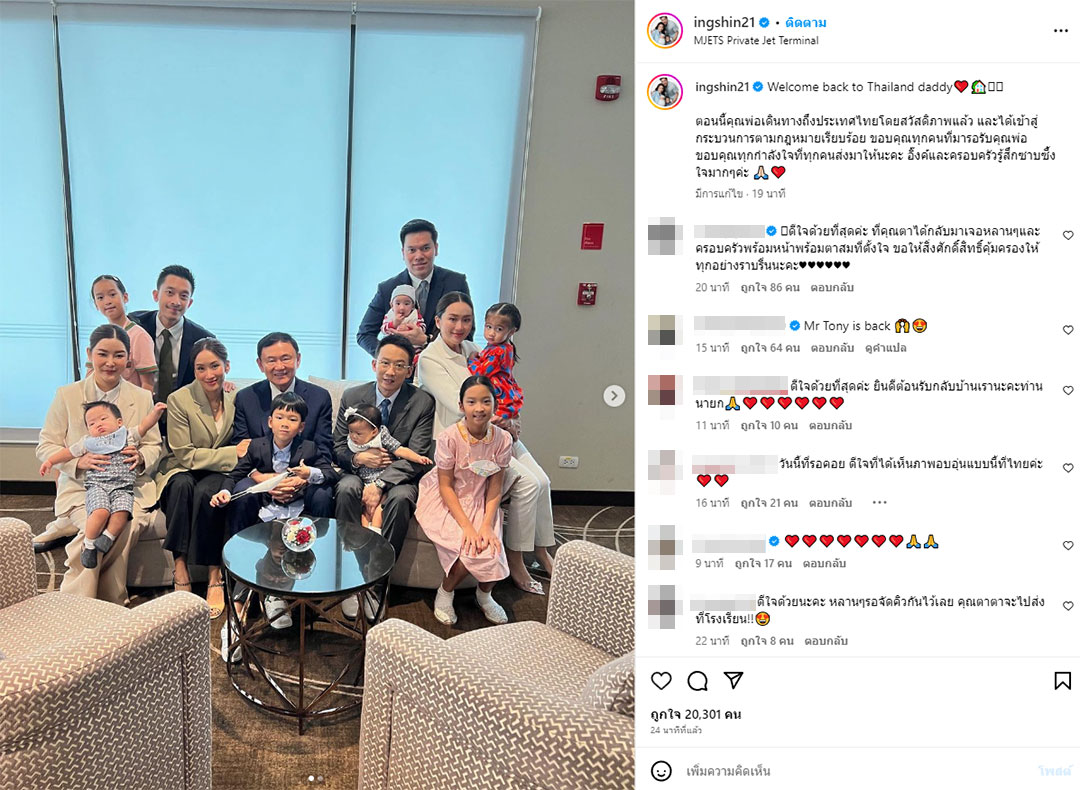Like the hearts-only comment from 9 minutes

(x=1068, y=545)
